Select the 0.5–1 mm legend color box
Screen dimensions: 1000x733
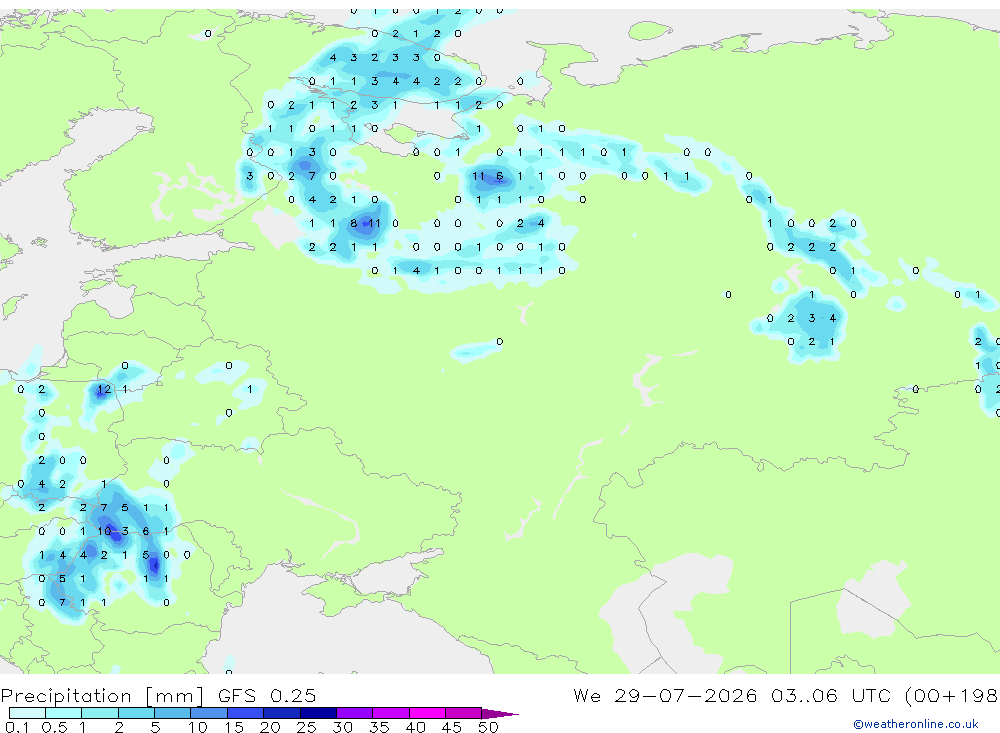coord(64,713)
